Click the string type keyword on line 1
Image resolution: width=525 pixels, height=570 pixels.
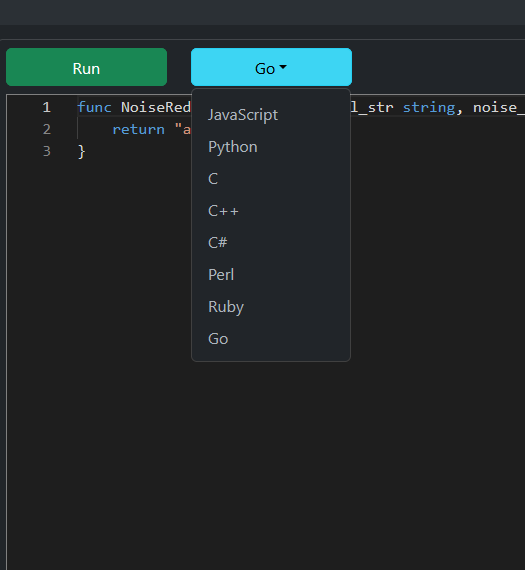[429, 108]
